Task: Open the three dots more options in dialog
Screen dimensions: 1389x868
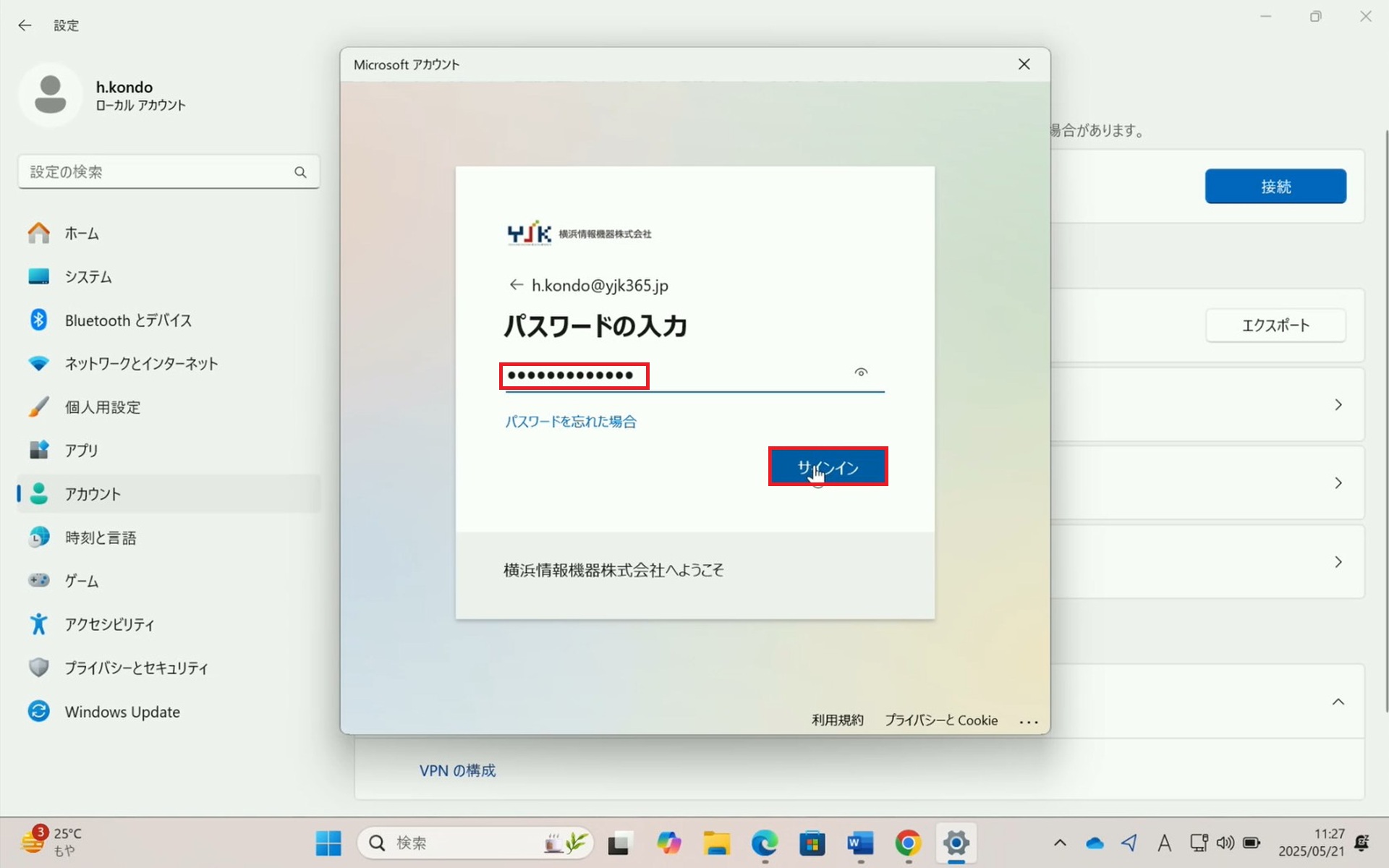Action: point(1029,721)
